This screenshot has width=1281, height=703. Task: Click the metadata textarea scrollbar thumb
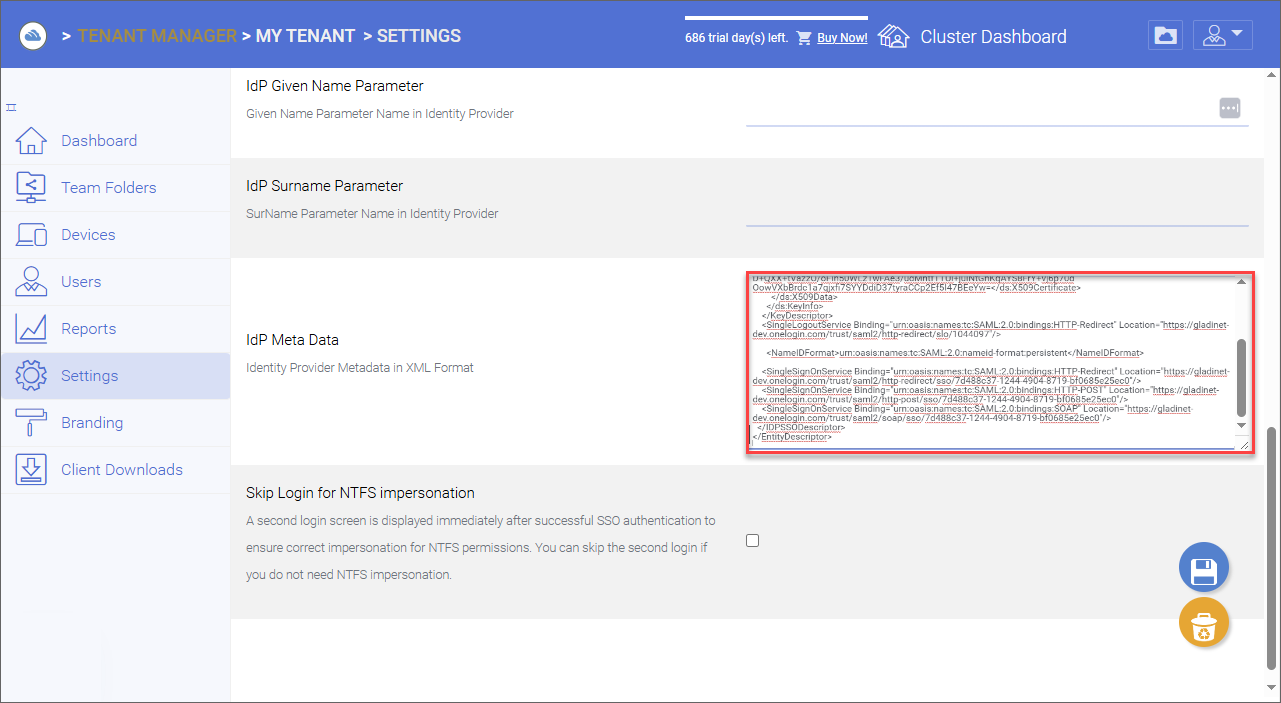(x=1242, y=377)
